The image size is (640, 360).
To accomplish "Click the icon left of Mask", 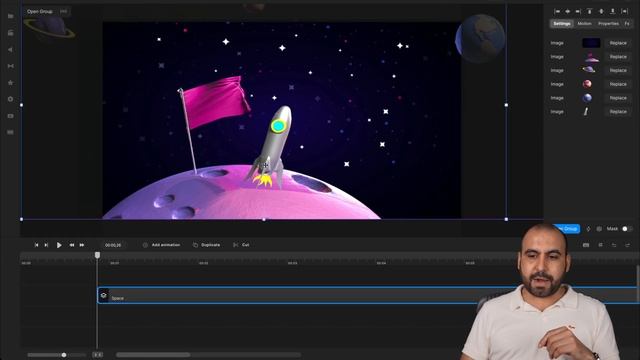I will pyautogui.click(x=599, y=229).
